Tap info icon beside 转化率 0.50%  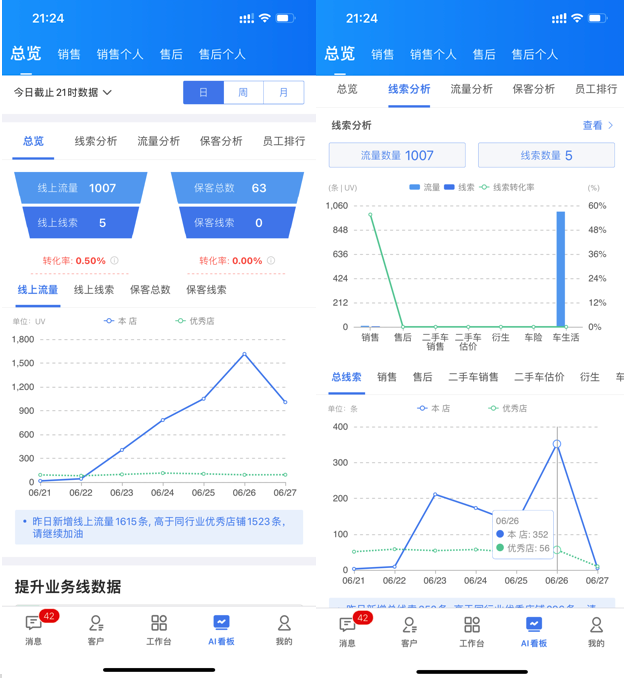click(115, 260)
